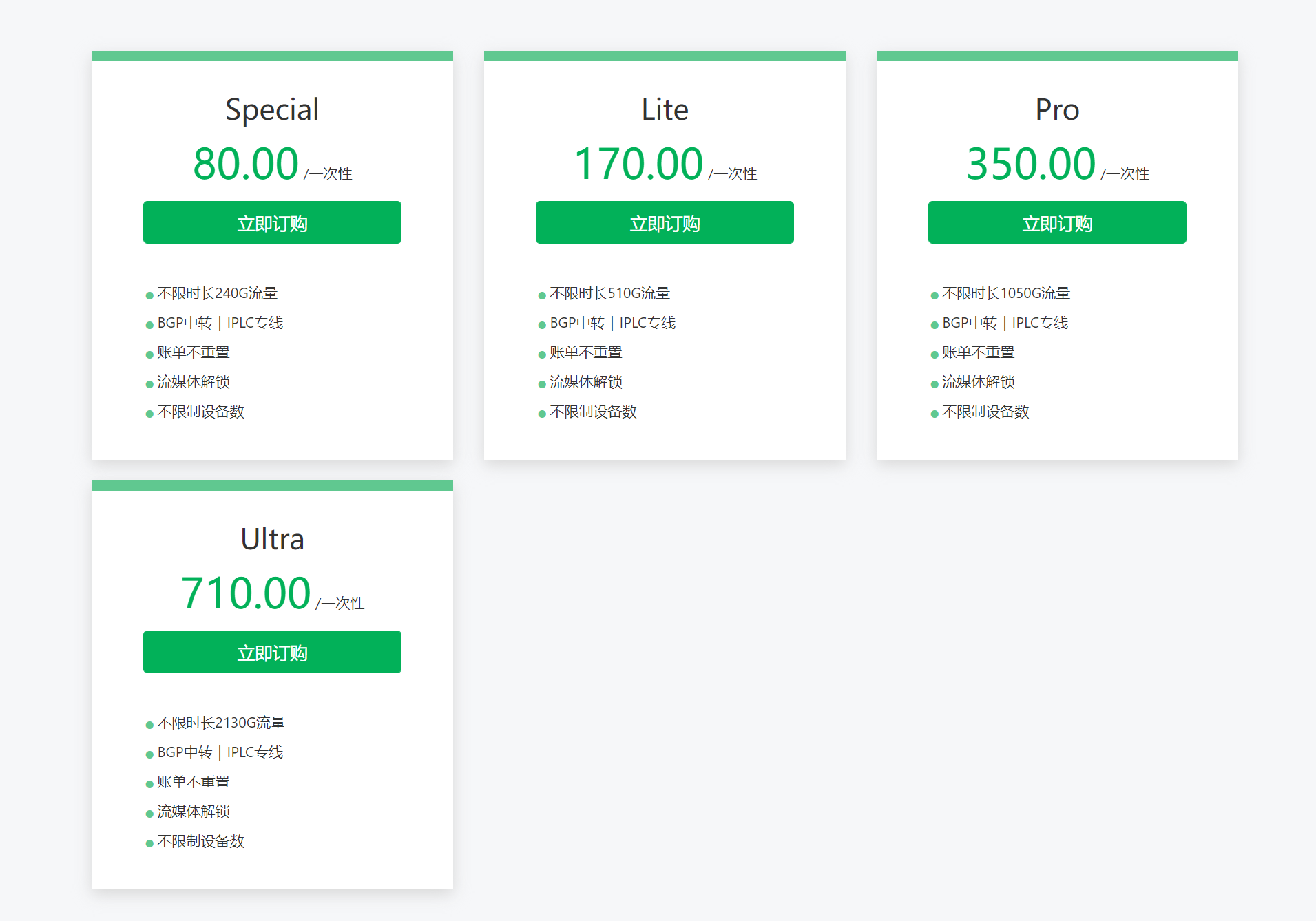This screenshot has height=921, width=1316.
Task: Click 不限制设备数 in Ultra card
Action: point(200,841)
